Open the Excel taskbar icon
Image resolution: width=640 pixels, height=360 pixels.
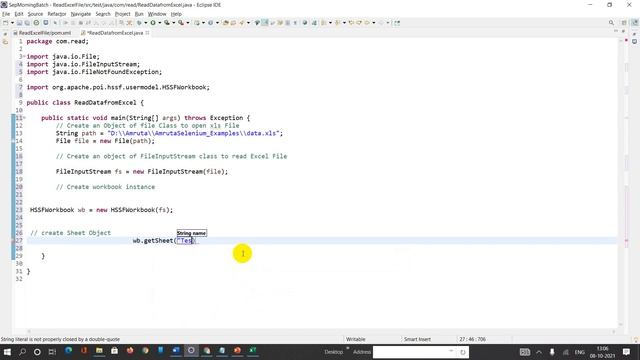pyautogui.click(x=253, y=351)
